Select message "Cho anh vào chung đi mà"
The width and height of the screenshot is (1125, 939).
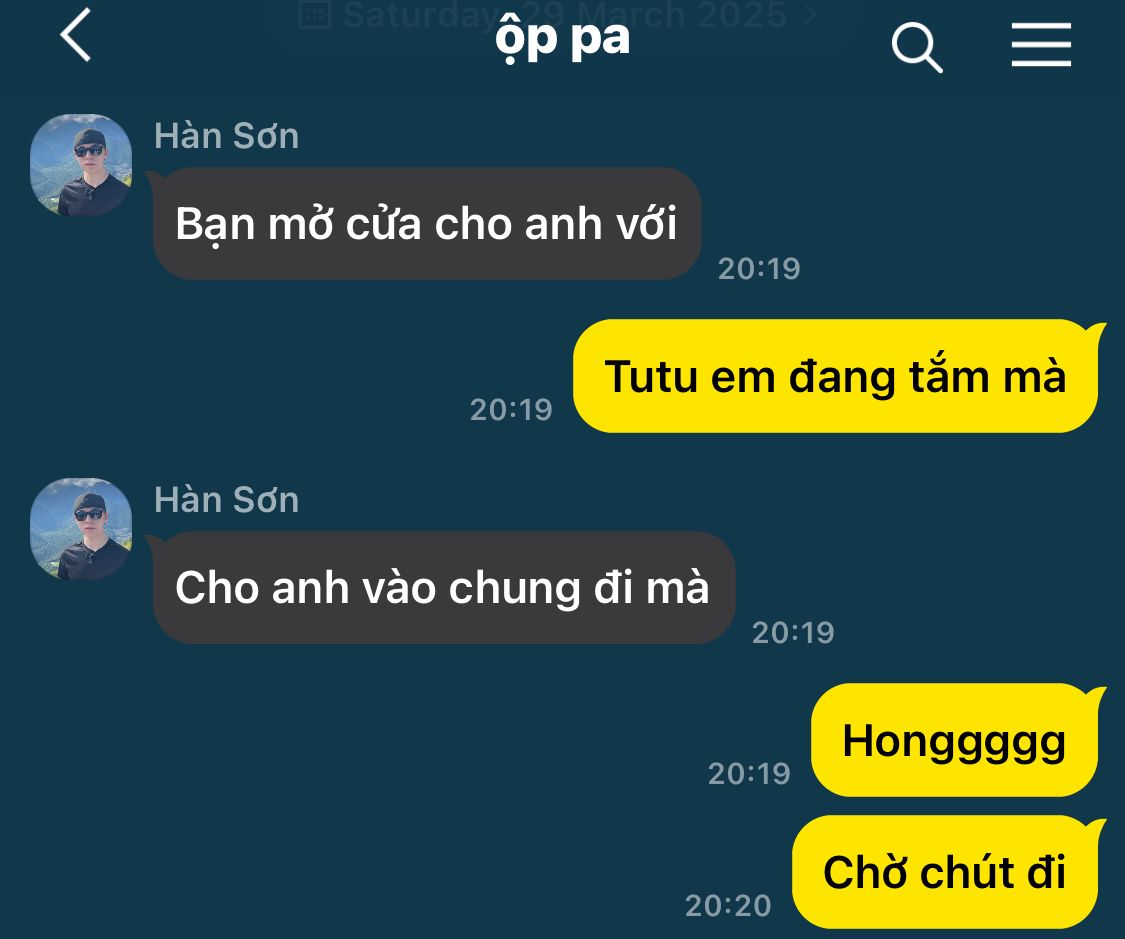click(x=443, y=588)
